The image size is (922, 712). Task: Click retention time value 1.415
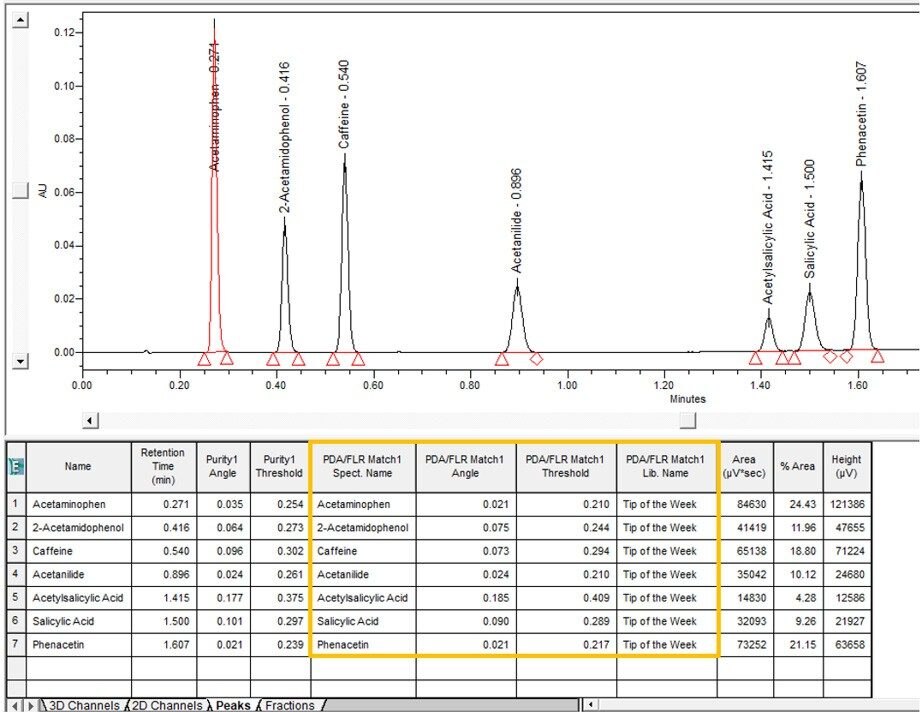point(176,598)
